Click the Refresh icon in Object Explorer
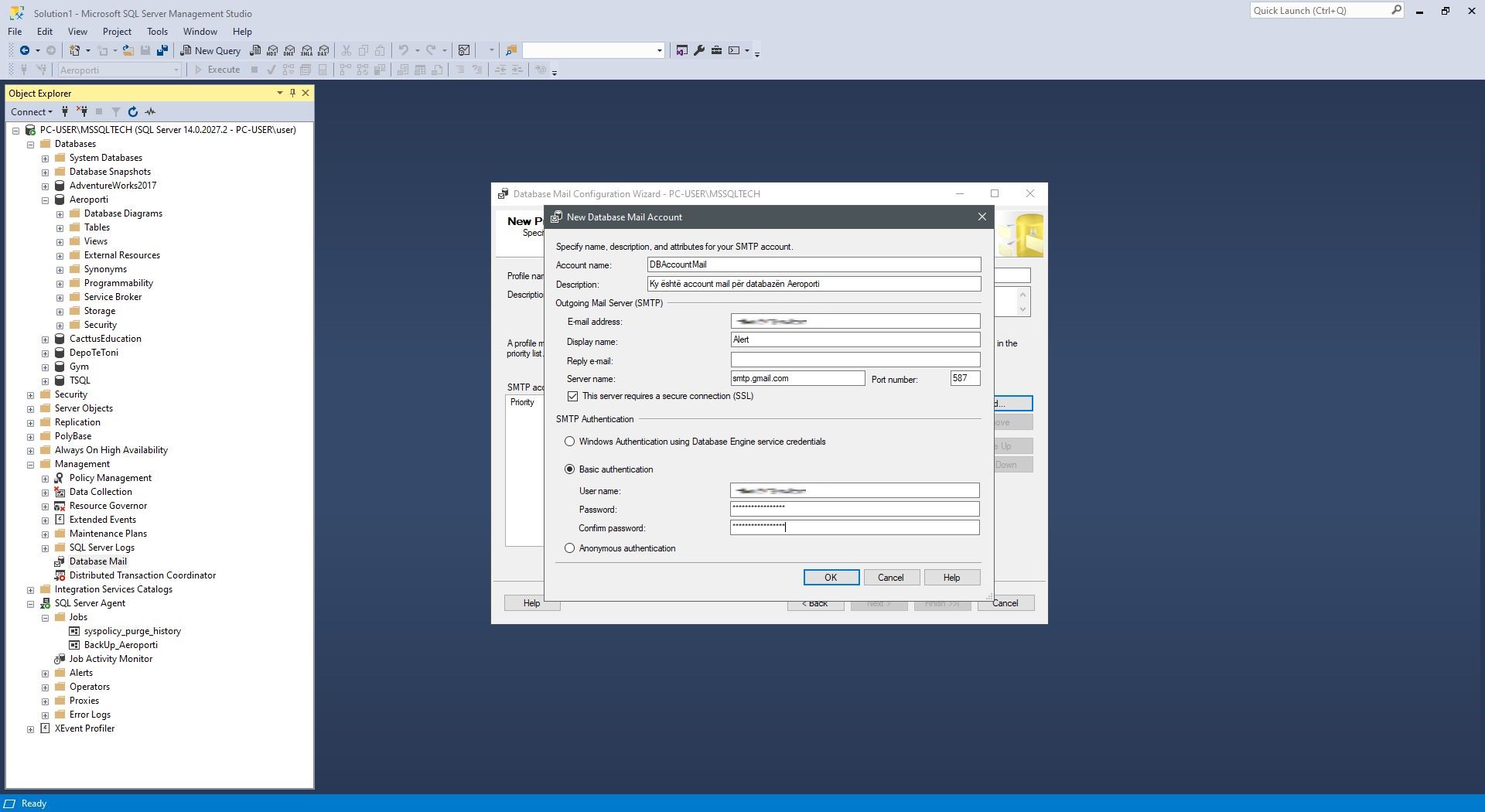Screen dimensions: 1485x812 click(x=133, y=111)
